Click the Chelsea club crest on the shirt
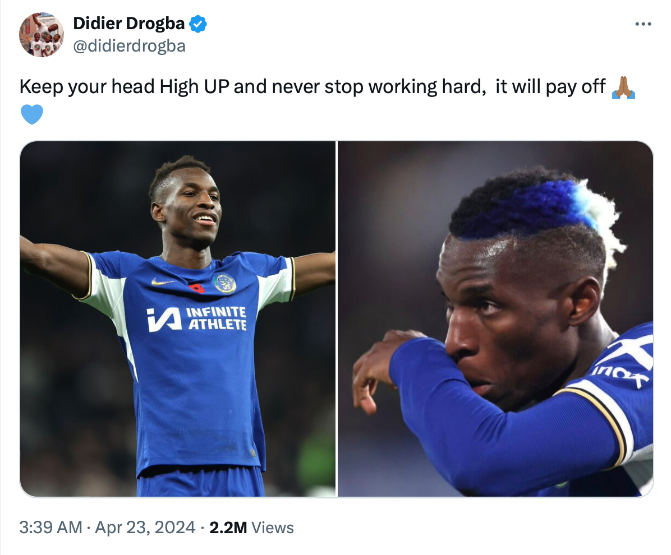 point(225,283)
